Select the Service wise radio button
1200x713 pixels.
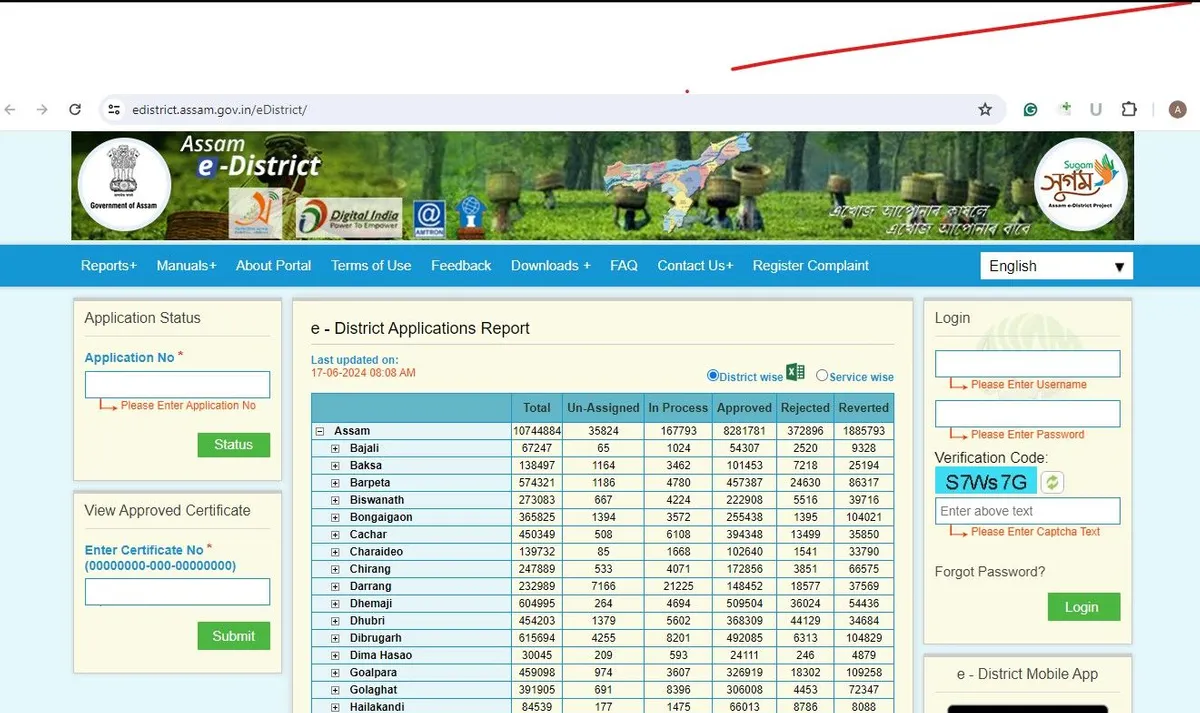coord(822,376)
